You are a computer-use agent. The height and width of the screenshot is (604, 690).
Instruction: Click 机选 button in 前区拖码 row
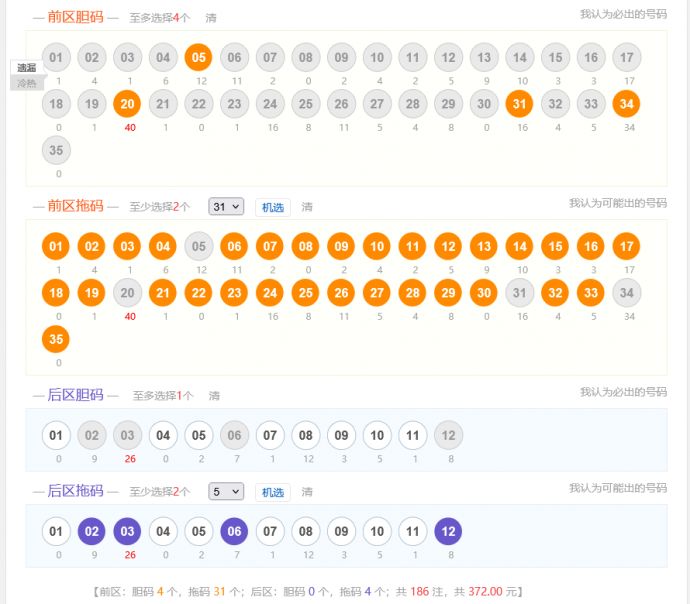click(272, 207)
